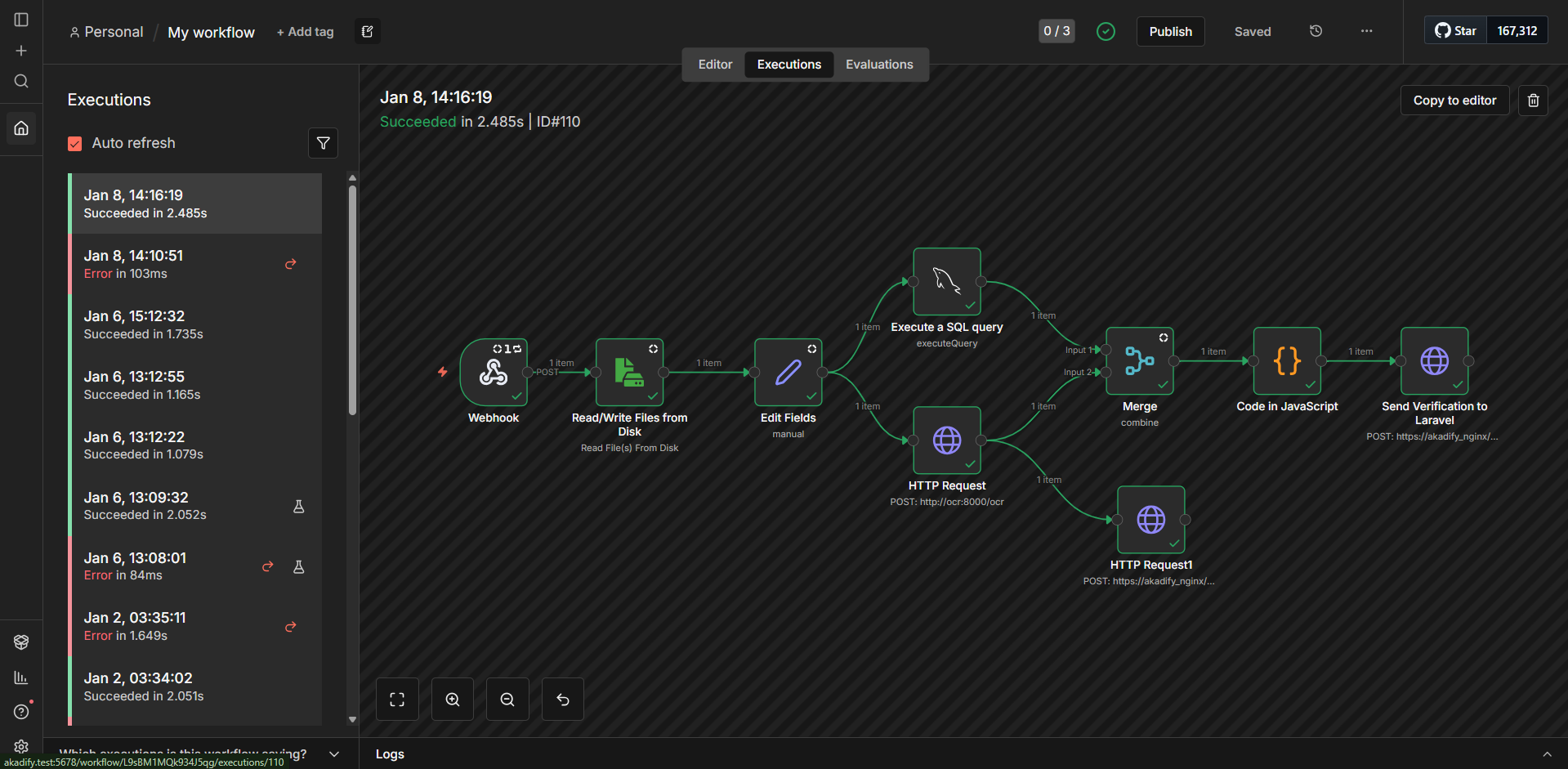Retry the Jan 6, 13:08:01 failed execution
This screenshot has width=1568, height=769.
click(268, 566)
